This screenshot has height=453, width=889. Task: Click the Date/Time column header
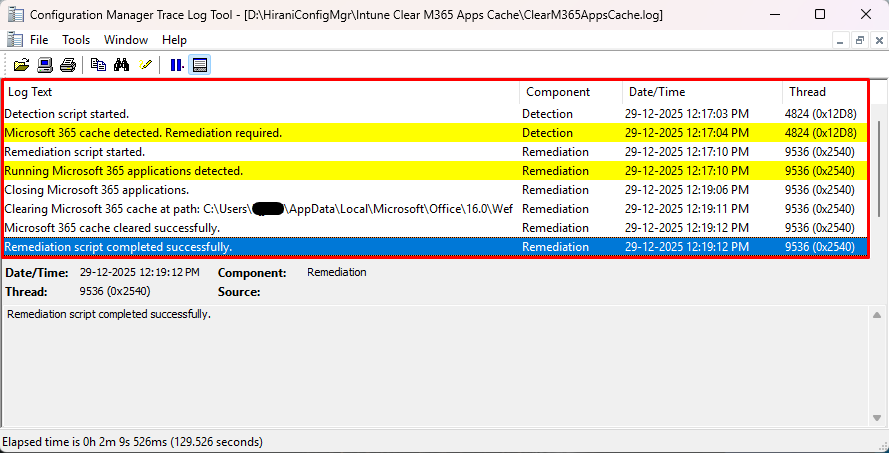(700, 92)
